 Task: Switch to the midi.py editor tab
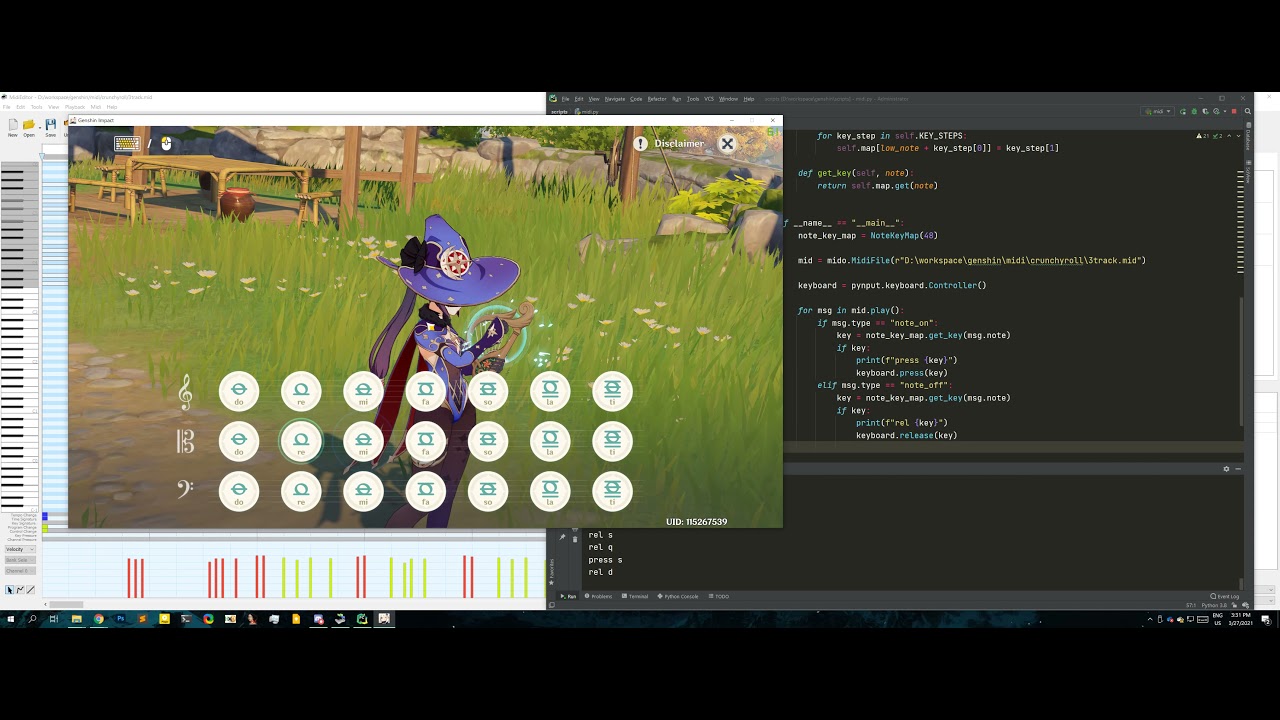[587, 112]
